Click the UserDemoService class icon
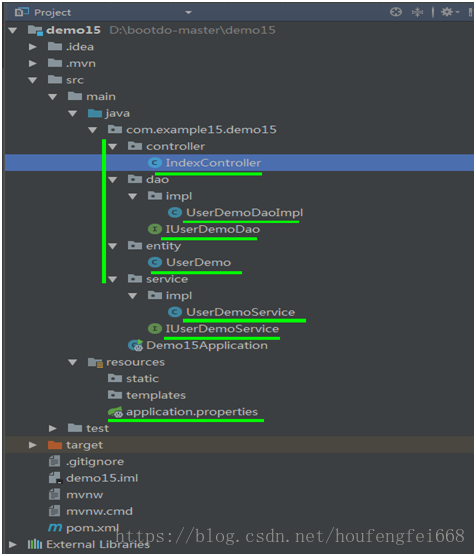Viewport: 476px width, 556px height. [x=175, y=312]
